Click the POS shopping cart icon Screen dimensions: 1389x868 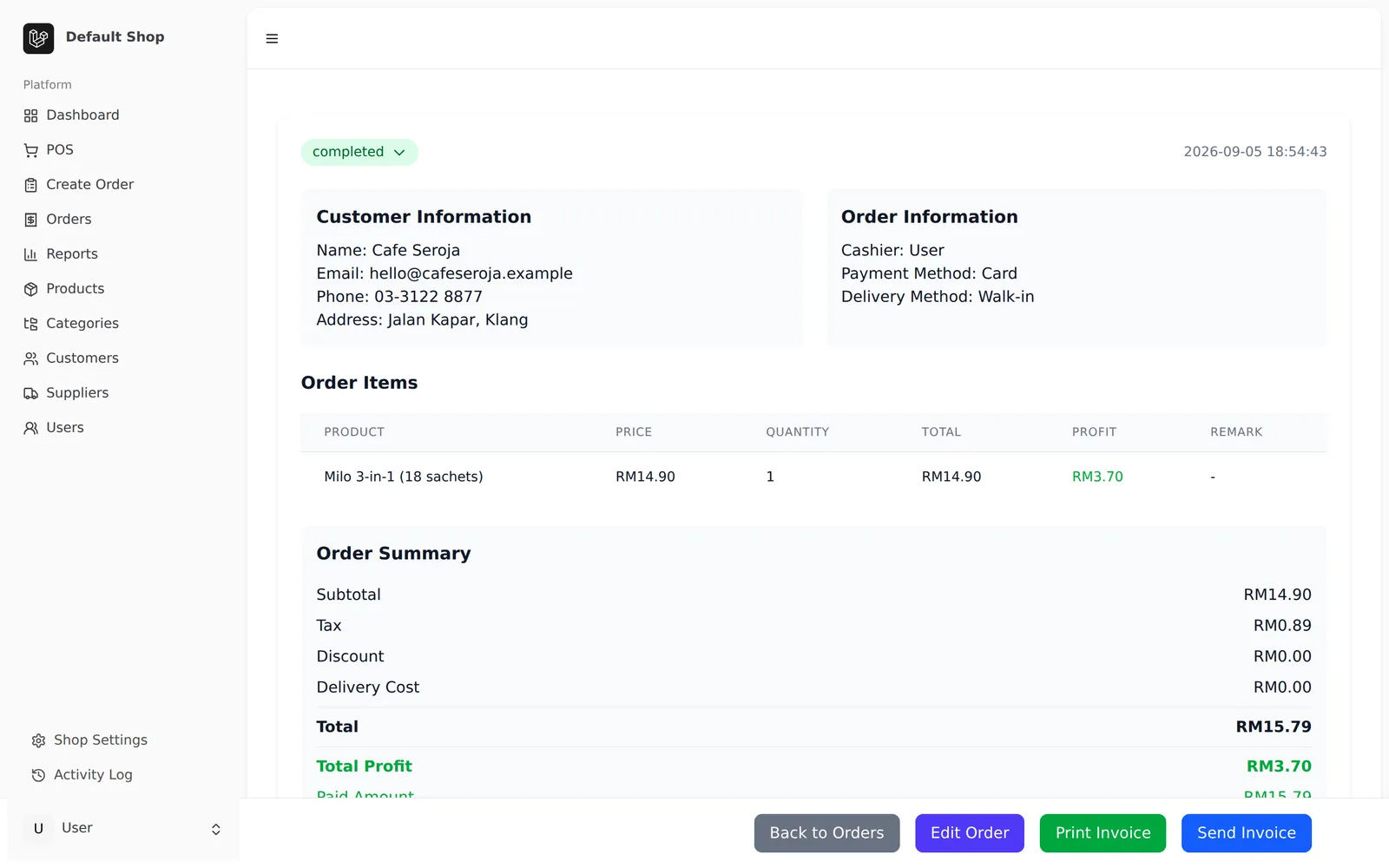point(31,150)
